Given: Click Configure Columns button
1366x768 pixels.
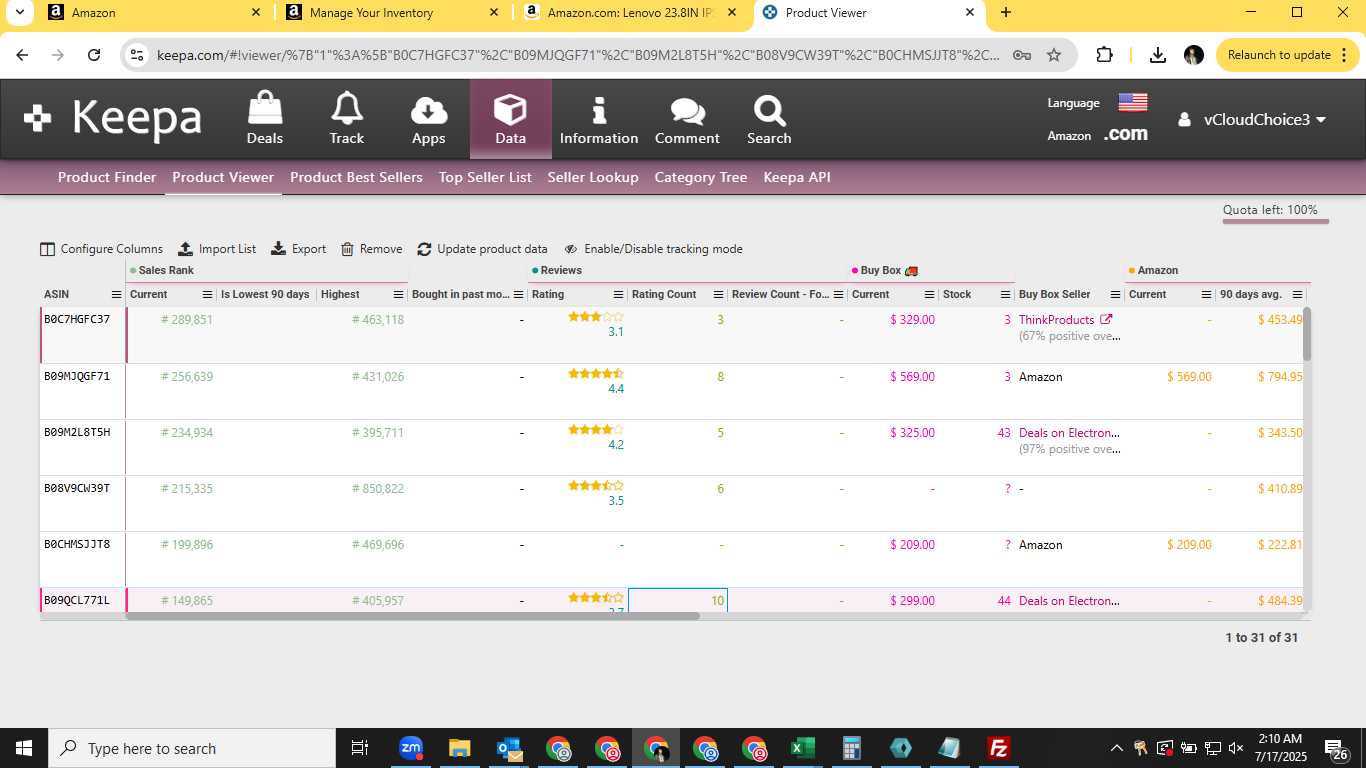Looking at the screenshot, I should tap(101, 249).
